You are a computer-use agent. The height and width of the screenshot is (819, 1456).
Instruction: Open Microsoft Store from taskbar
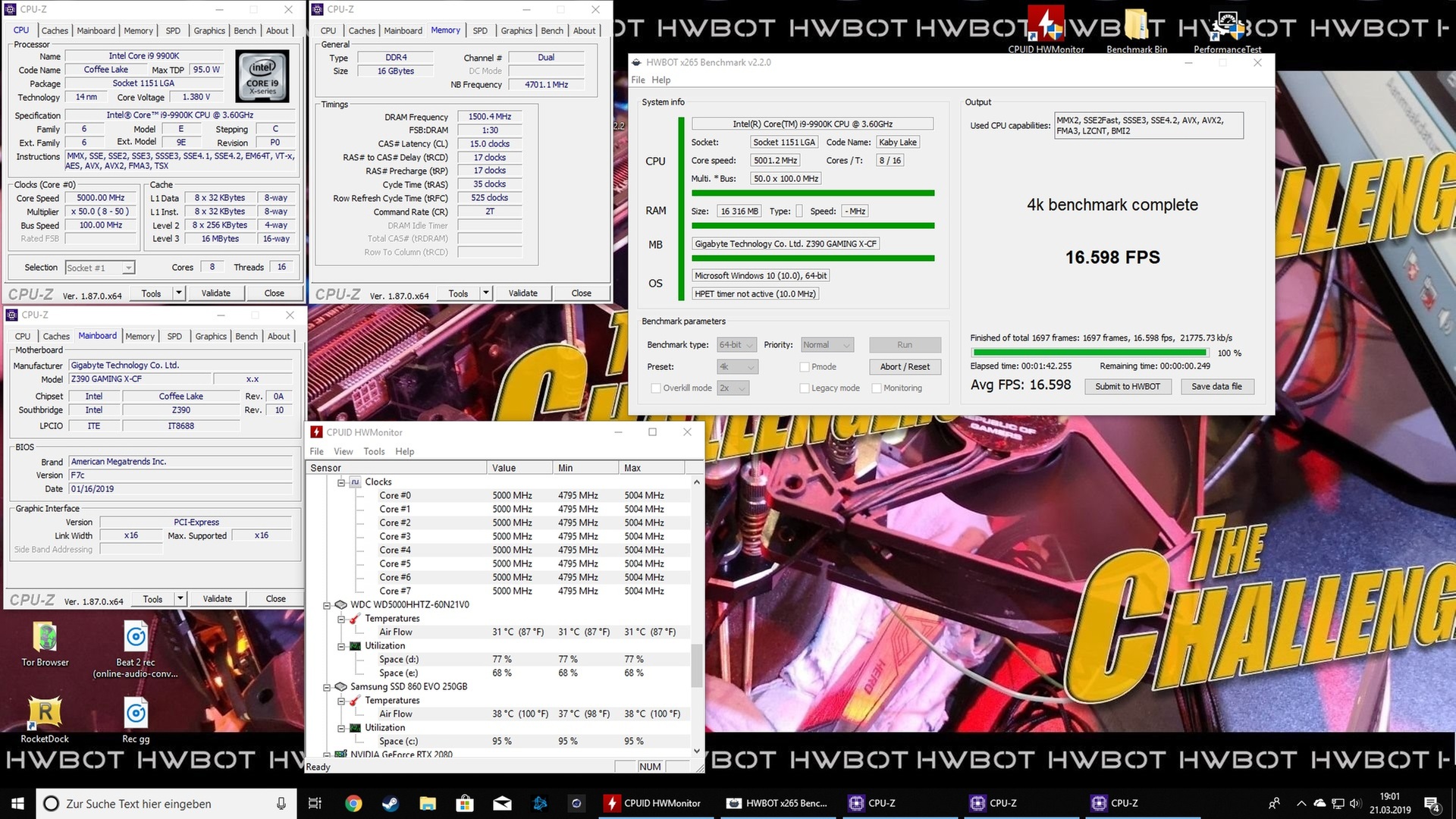[x=465, y=803]
